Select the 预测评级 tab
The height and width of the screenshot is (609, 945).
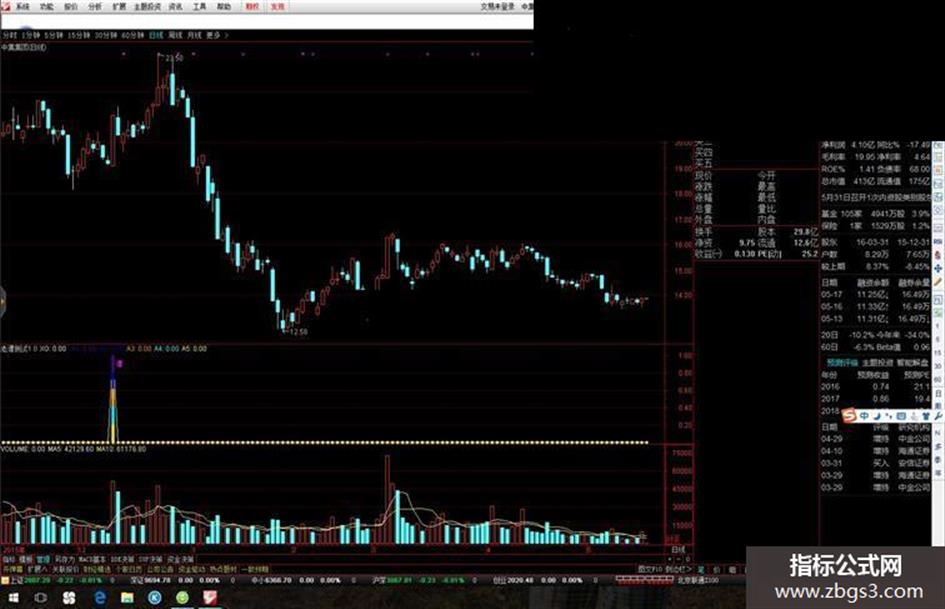click(841, 363)
